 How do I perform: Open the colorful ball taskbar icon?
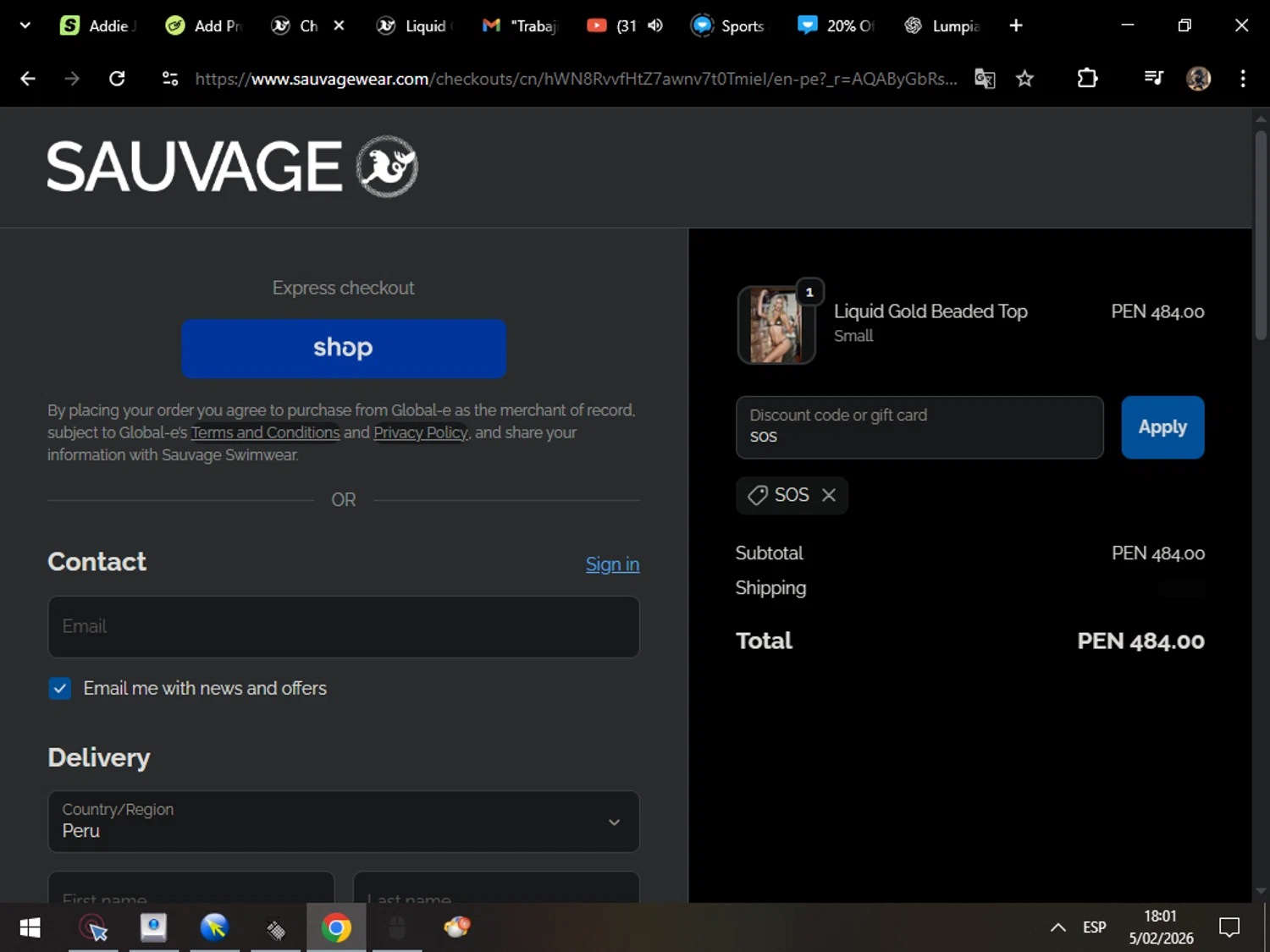(x=457, y=928)
